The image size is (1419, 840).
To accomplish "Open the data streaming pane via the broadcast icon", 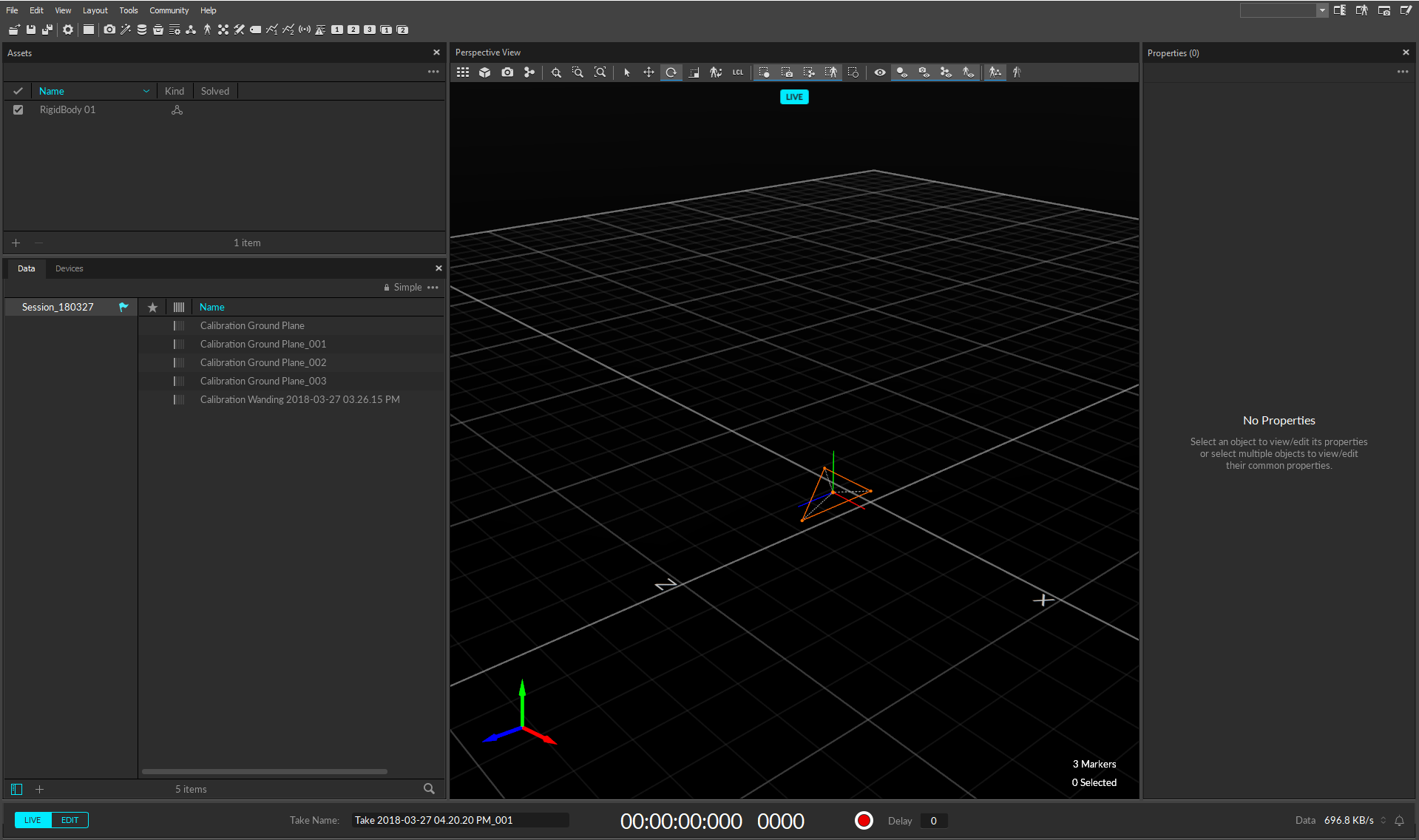I will (x=305, y=30).
